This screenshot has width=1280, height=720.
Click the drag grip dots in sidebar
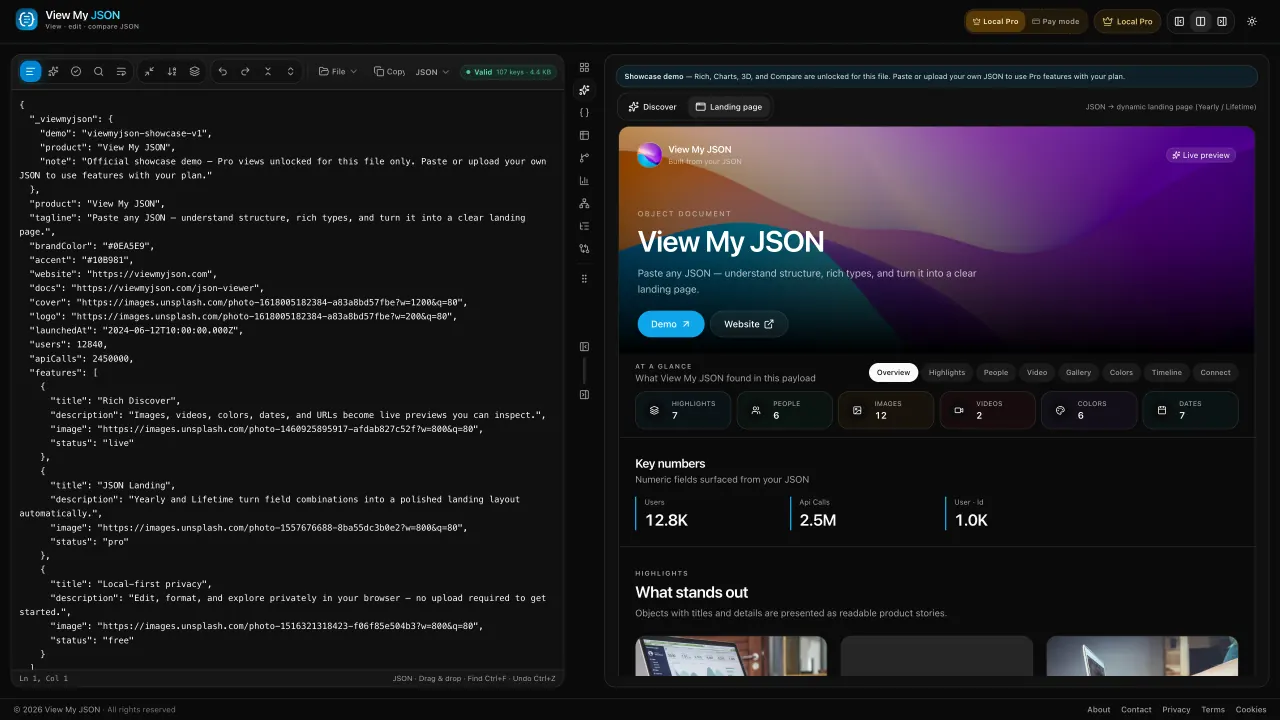[584, 278]
